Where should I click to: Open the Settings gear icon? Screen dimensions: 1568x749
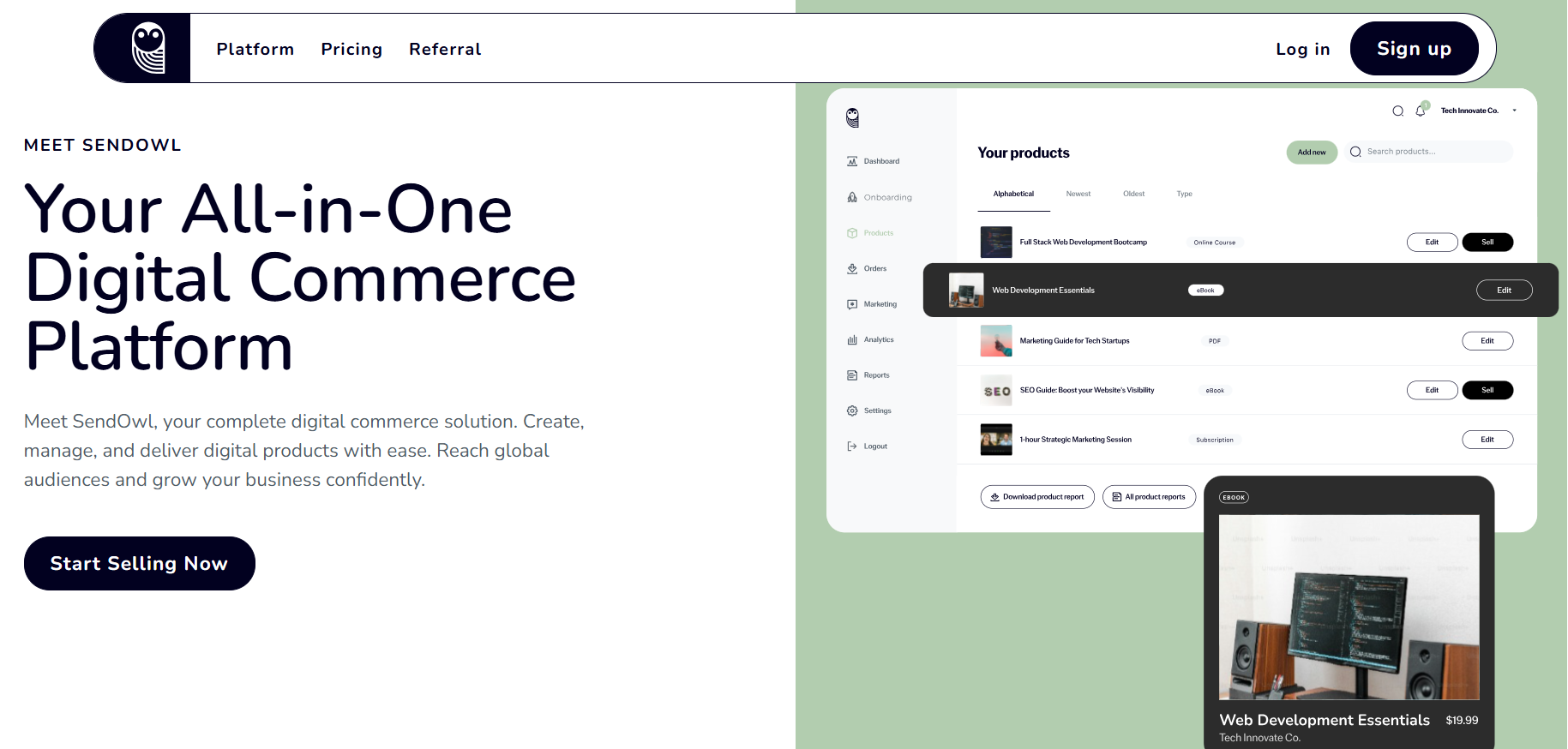click(x=852, y=410)
